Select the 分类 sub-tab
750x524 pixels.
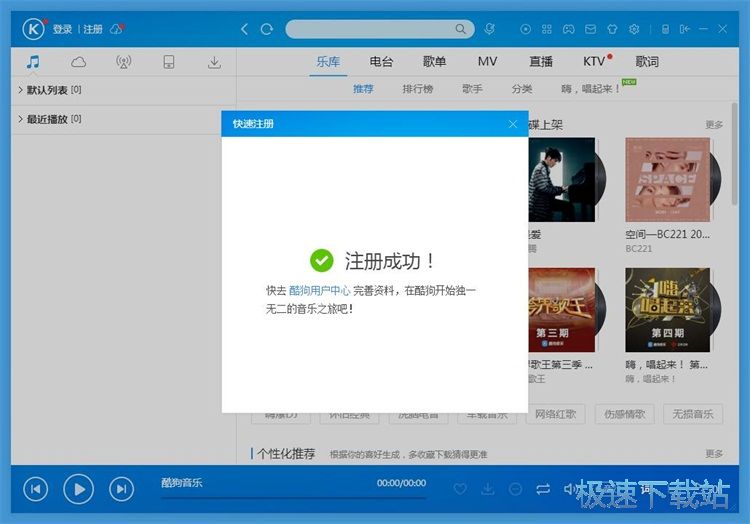tap(522, 89)
